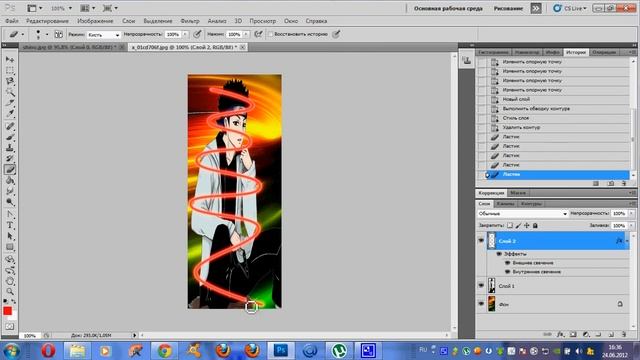Hide the Слой 2 layer

[x=481, y=241]
